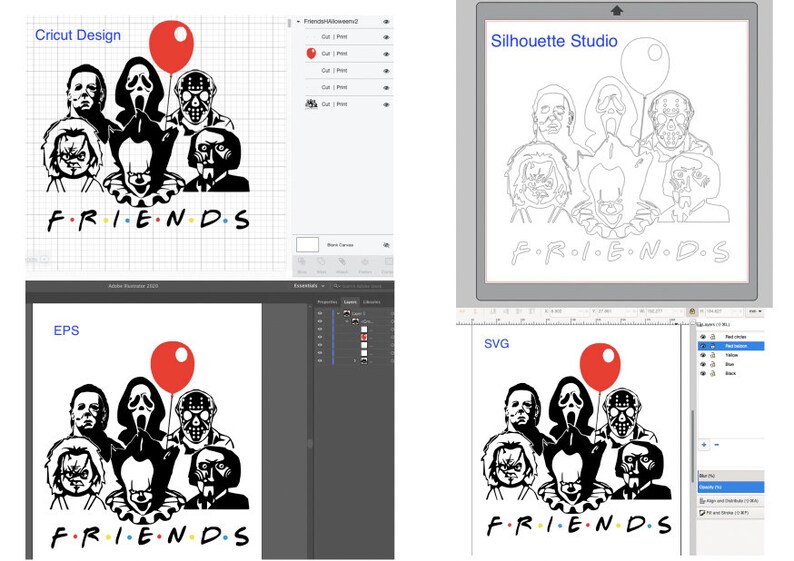Click the Search Adobe Stock field
794x561 pixels.
[362, 287]
